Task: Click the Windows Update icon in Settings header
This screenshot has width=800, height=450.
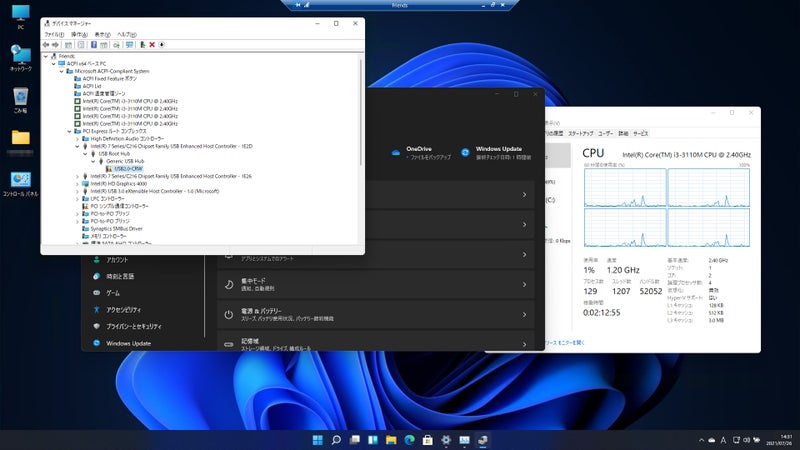Action: coord(465,152)
